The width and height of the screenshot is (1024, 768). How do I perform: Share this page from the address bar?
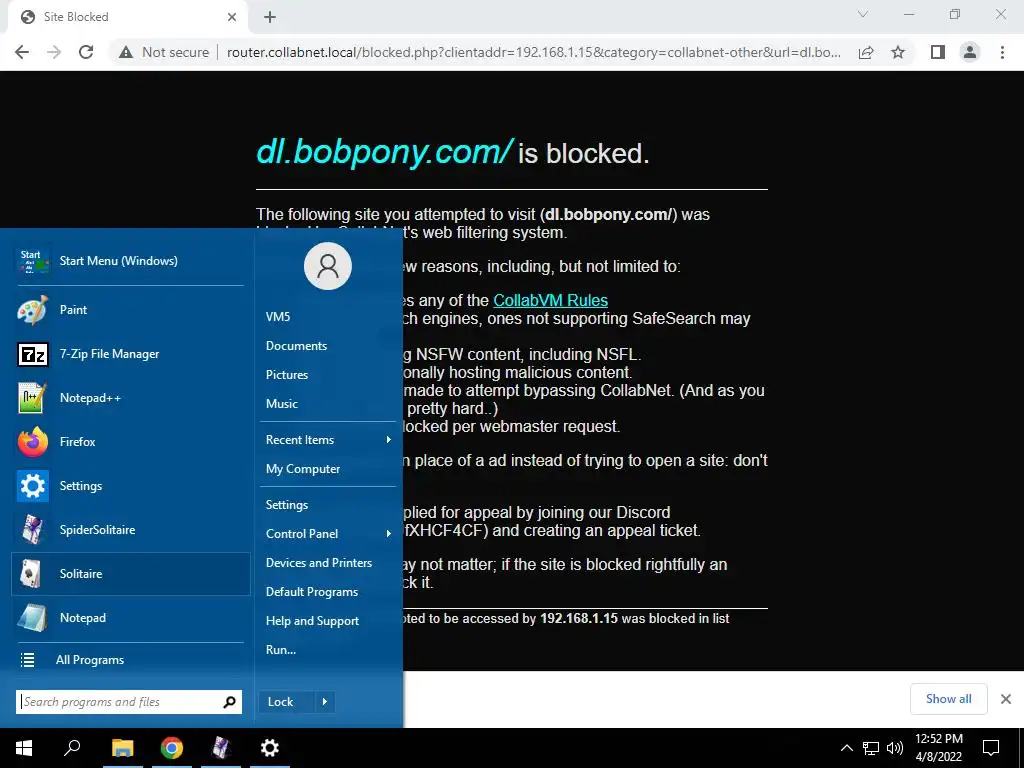click(866, 52)
